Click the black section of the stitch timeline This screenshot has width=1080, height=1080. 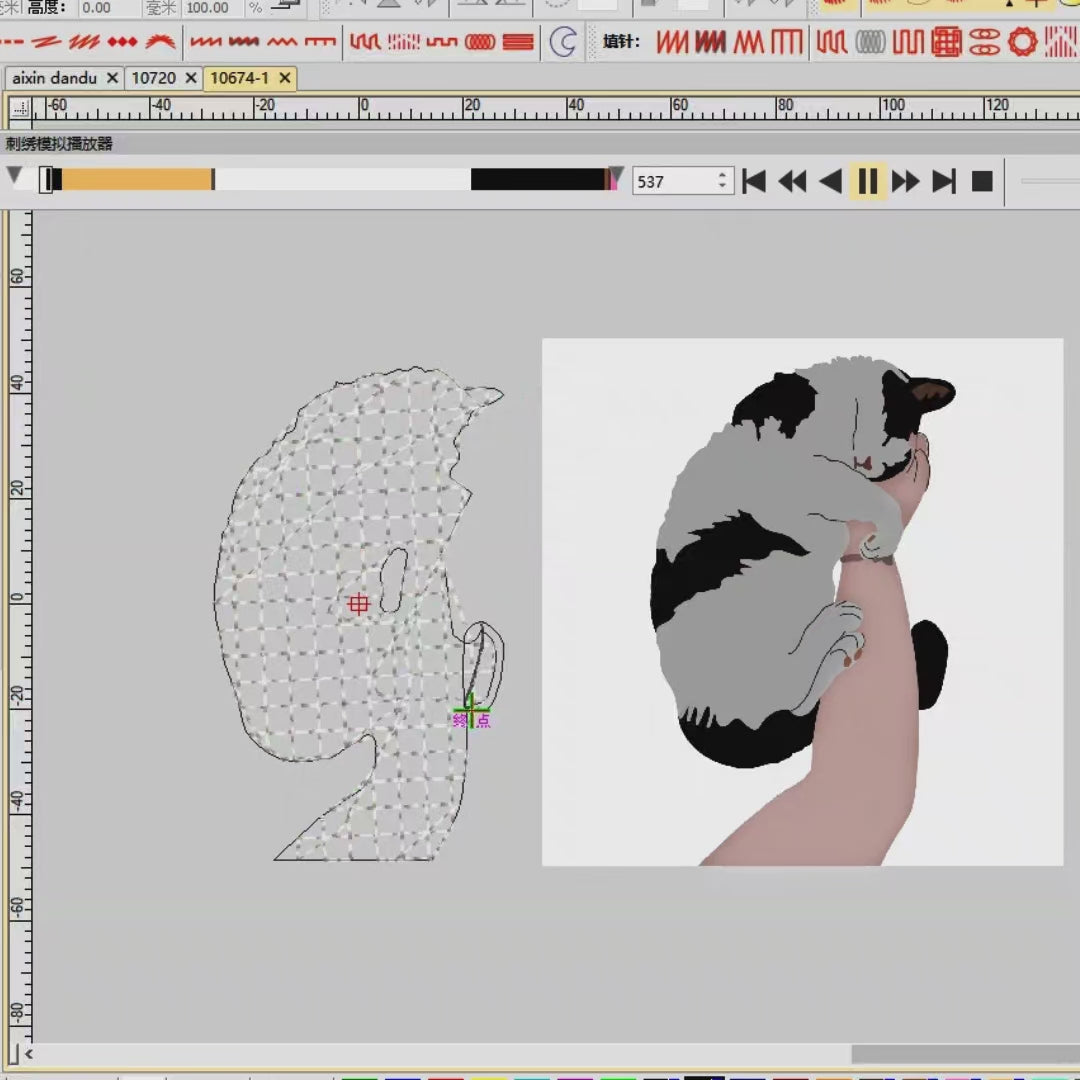[x=537, y=179]
